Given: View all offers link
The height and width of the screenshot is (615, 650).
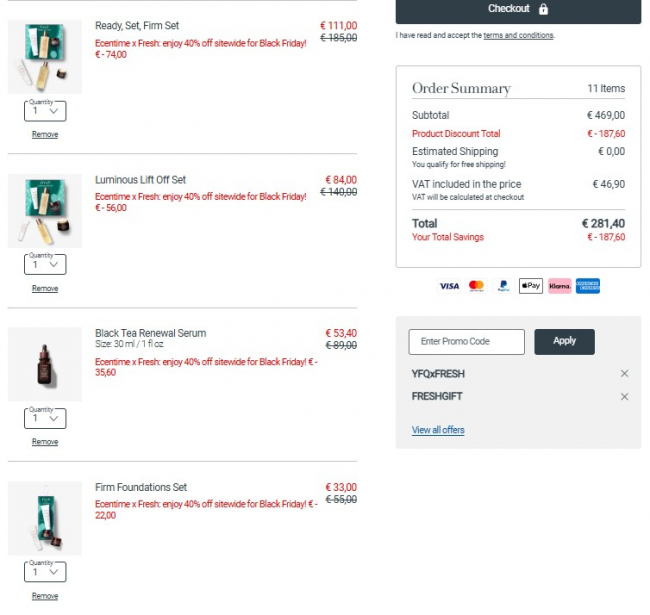Looking at the screenshot, I should point(438,430).
